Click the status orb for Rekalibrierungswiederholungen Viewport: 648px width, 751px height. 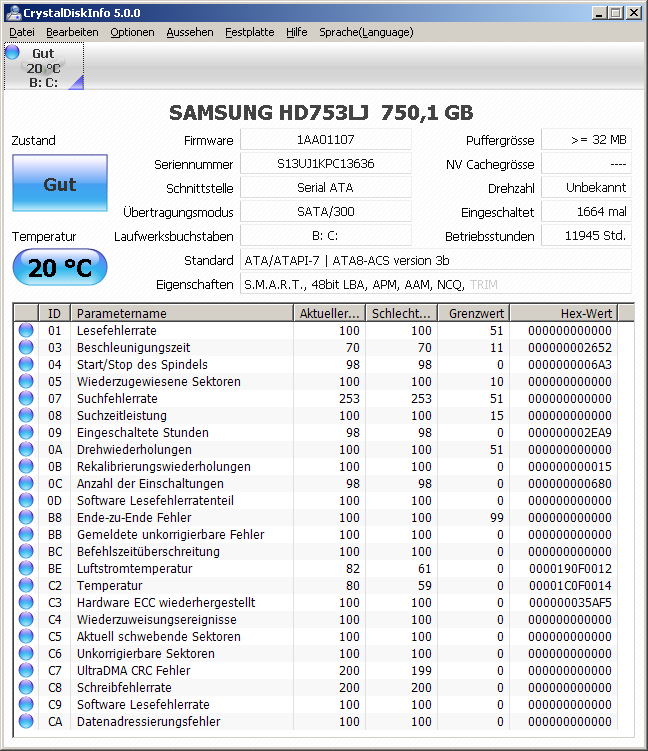point(26,467)
